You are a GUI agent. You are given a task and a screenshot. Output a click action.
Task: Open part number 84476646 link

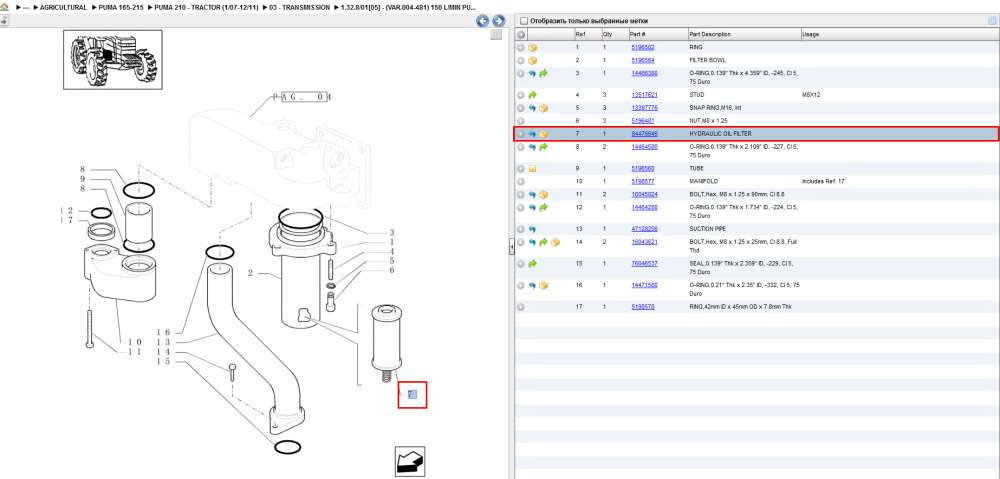click(x=644, y=134)
